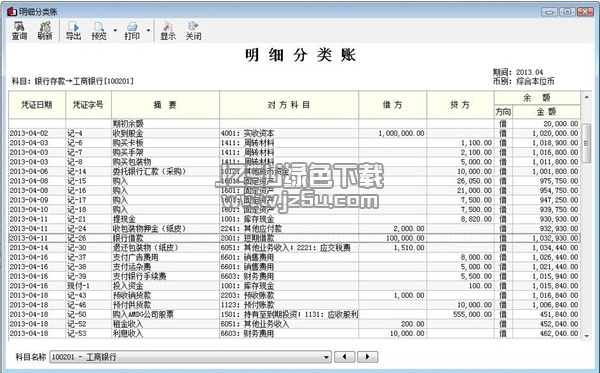The width and height of the screenshot is (600, 373).
Task: Click the table's scroll down arrow
Action: click(587, 336)
